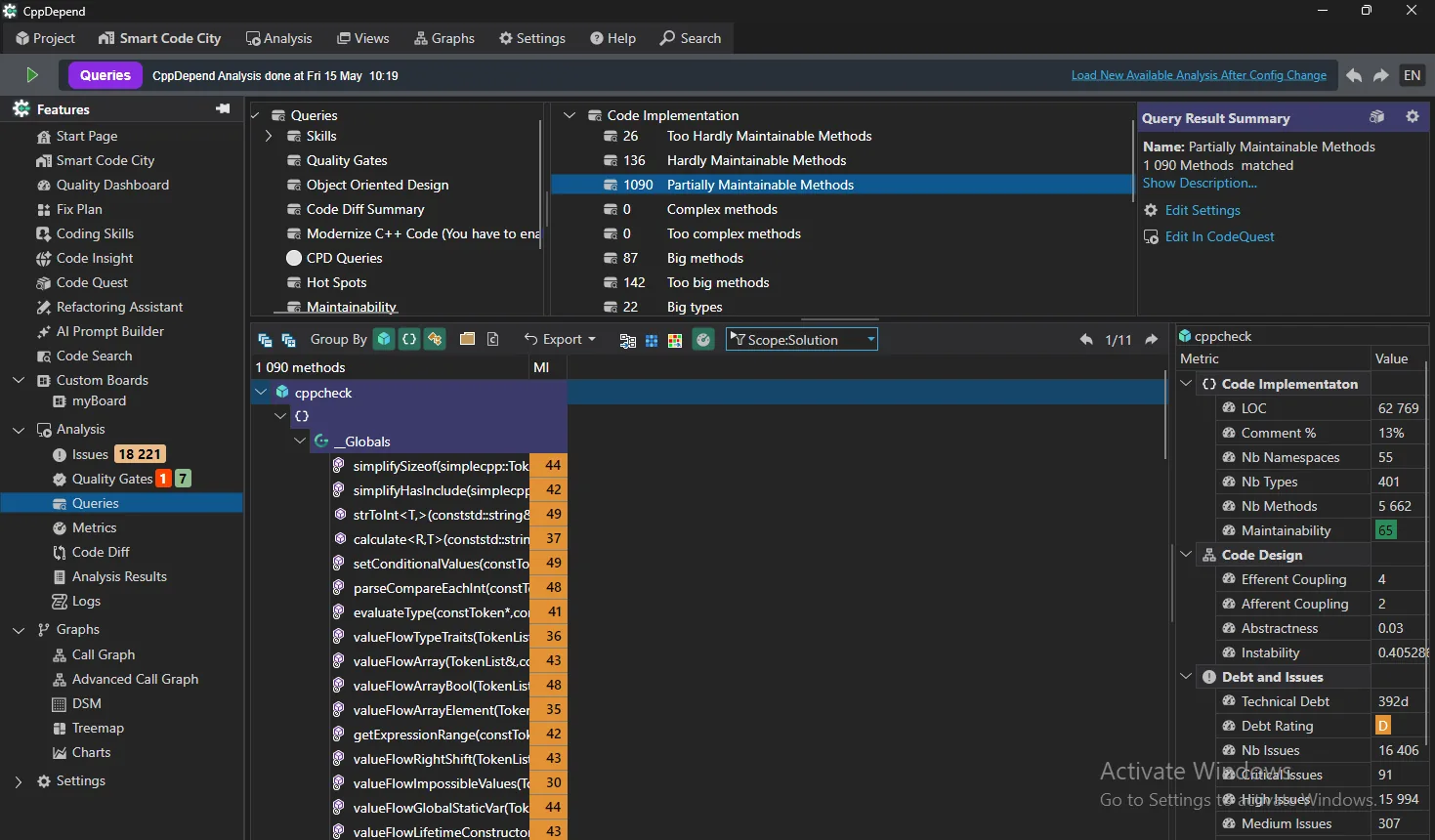Screen dimensions: 1435x840
Task: Open the Help menu
Action: (x=612, y=38)
